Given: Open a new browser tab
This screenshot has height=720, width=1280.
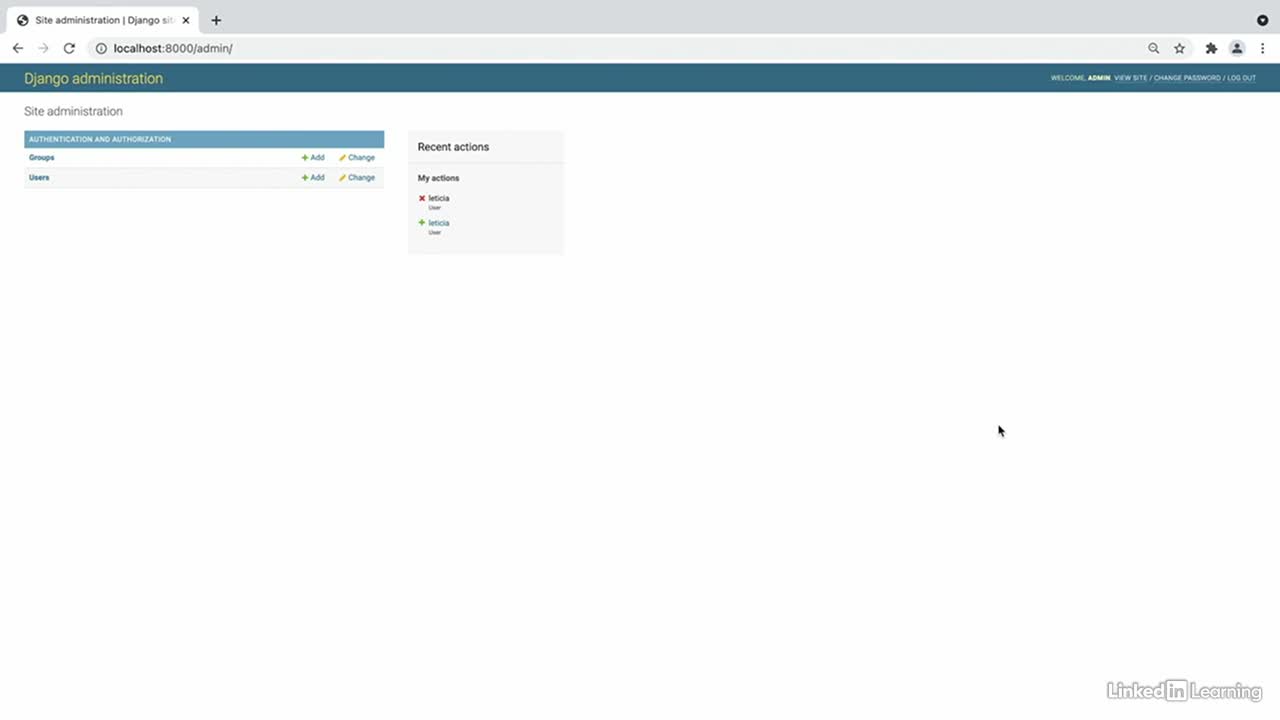Looking at the screenshot, I should point(216,20).
